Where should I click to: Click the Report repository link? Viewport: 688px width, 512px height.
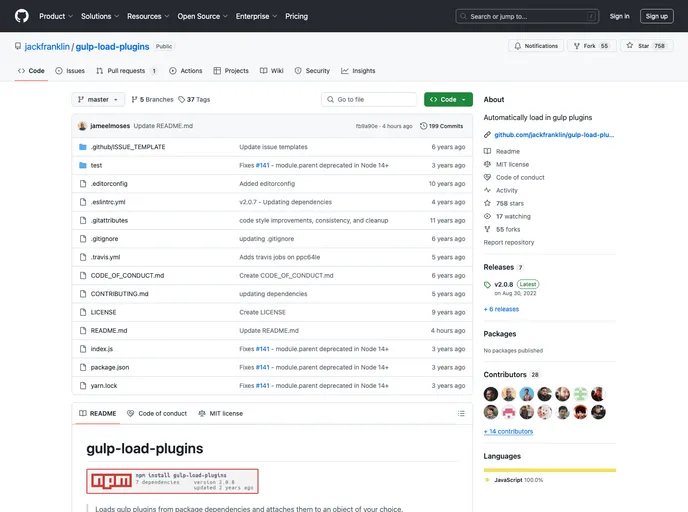click(509, 242)
